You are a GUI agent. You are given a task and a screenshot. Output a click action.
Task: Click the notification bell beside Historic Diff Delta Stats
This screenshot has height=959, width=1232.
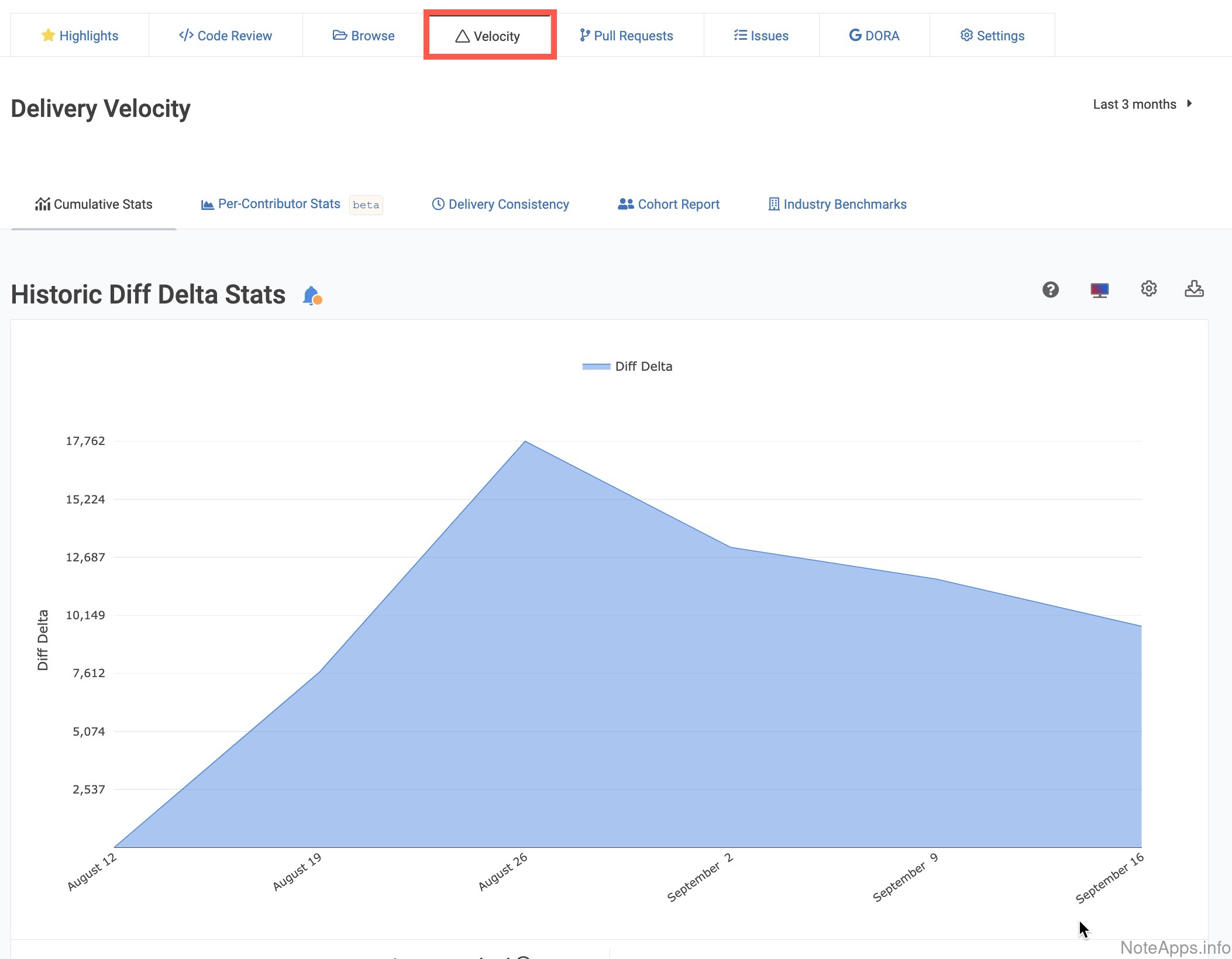[312, 295]
